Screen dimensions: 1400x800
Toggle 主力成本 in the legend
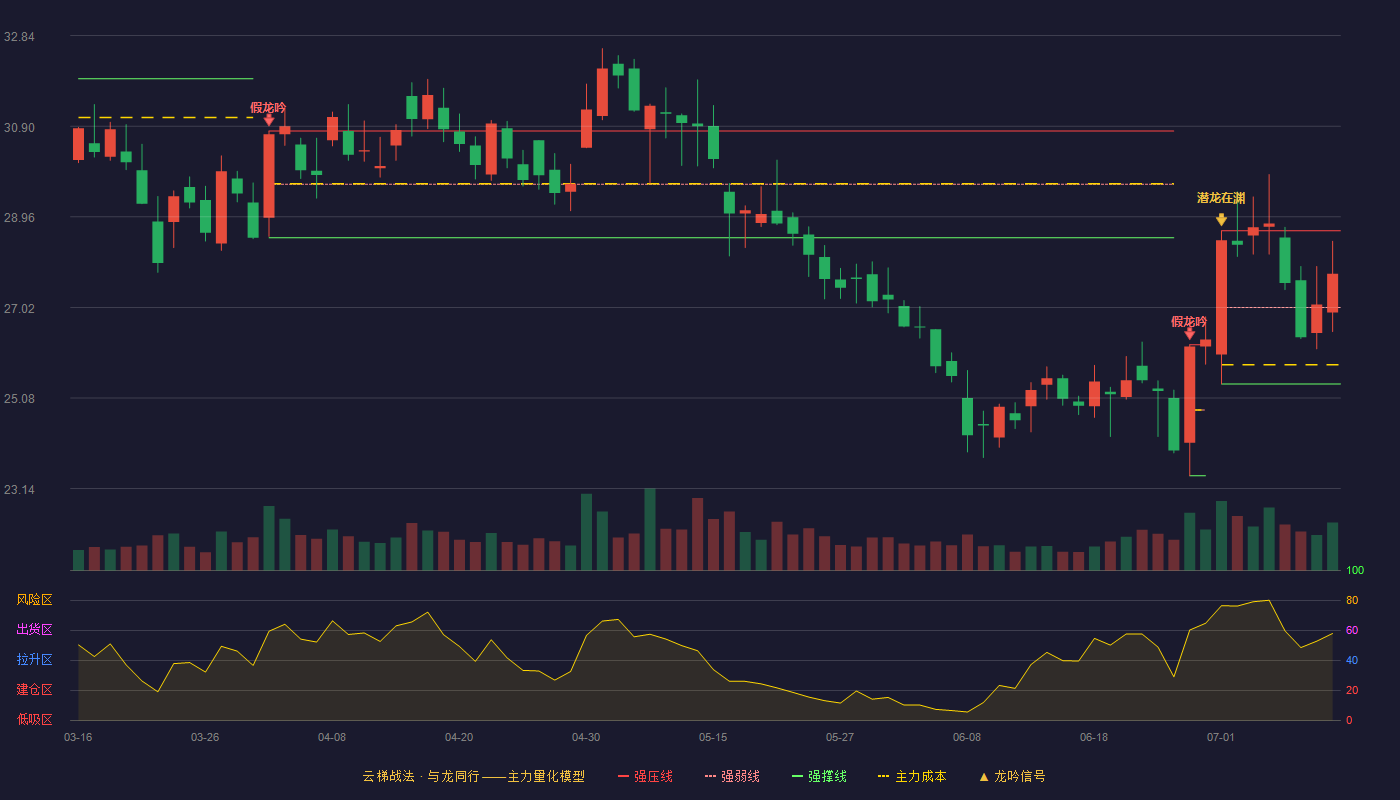911,776
